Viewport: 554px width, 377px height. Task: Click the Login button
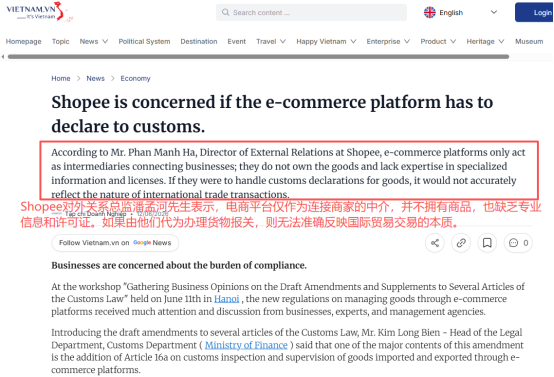click(535, 12)
